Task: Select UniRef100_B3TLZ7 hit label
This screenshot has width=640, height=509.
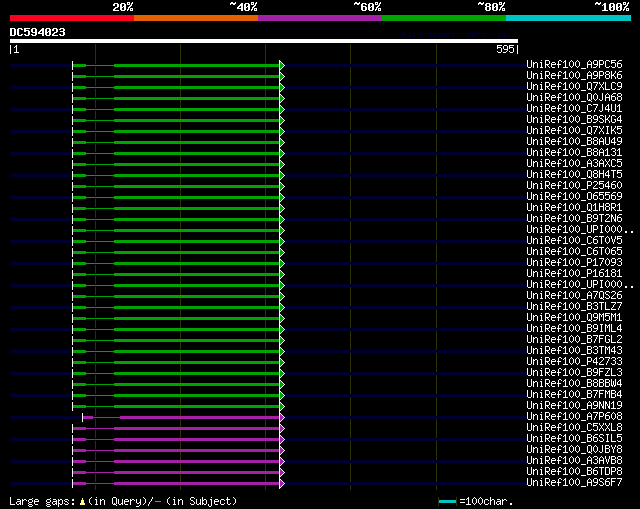Action: pos(574,307)
